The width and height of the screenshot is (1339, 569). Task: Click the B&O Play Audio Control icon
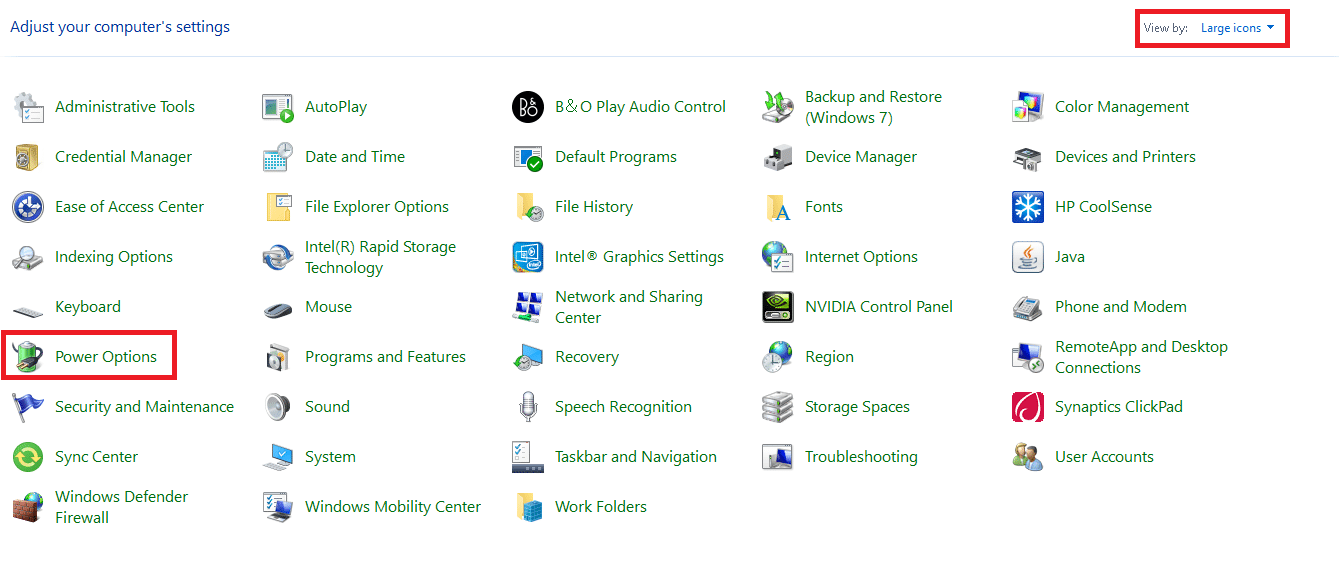(x=528, y=107)
